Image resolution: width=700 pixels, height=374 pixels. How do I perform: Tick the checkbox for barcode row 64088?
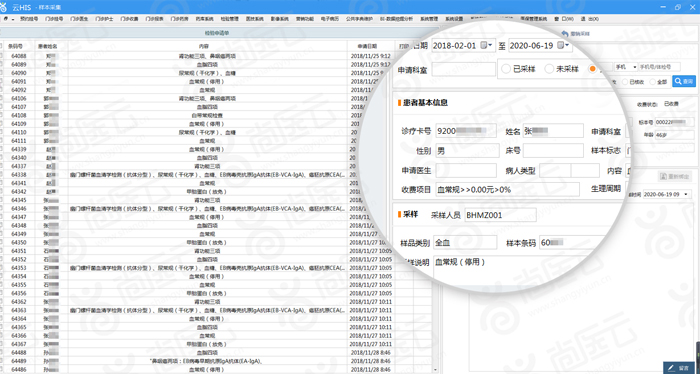click(x=1, y=56)
